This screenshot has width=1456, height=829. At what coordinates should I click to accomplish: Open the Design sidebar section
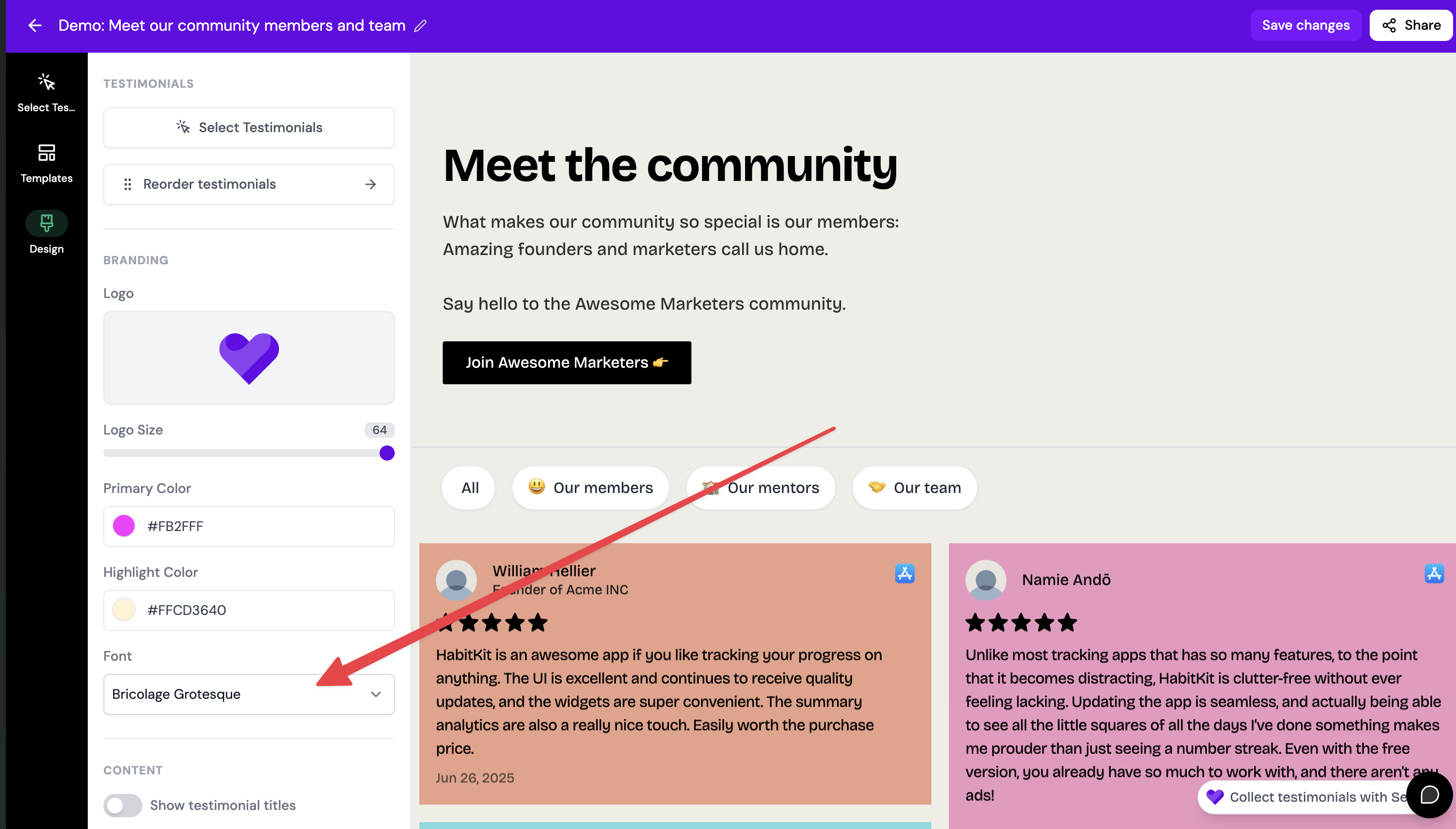(46, 234)
